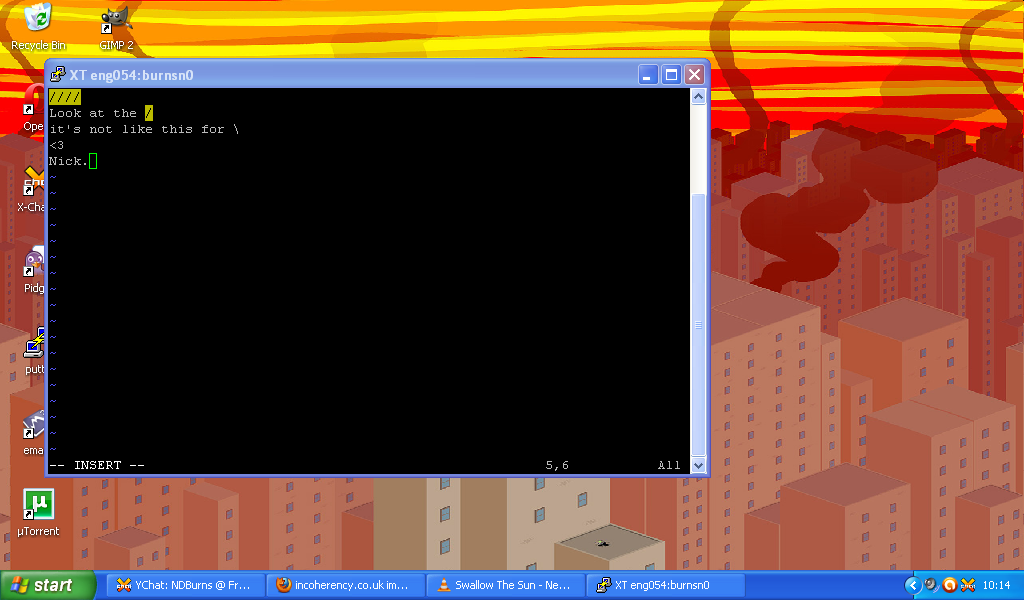
Task: Open the µTorrent desktop shortcut
Action: point(38,505)
